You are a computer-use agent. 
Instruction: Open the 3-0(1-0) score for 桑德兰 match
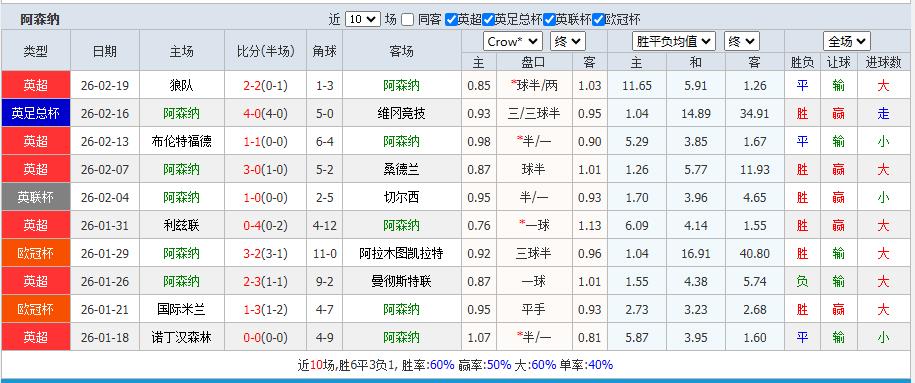click(x=266, y=170)
